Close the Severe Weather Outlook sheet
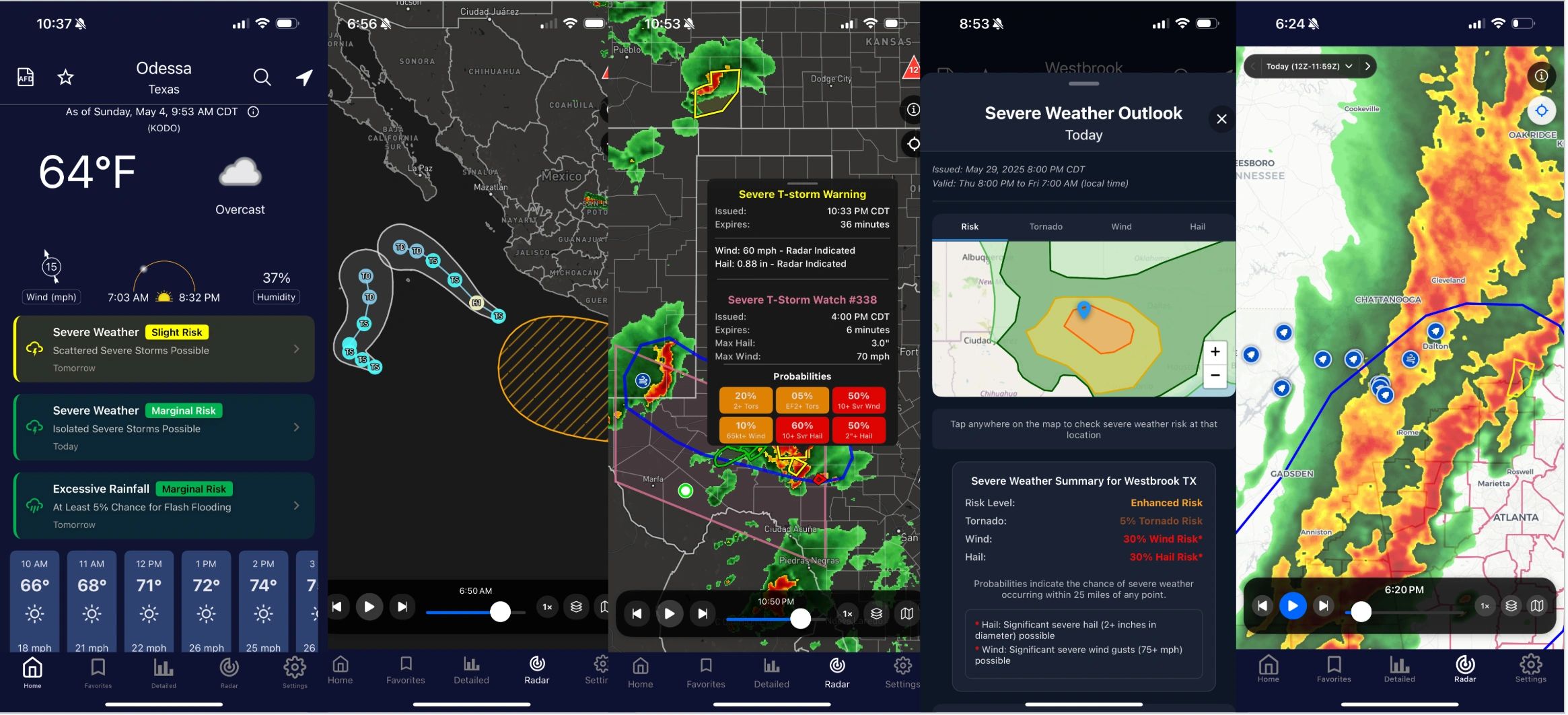Screen dimensions: 1568x715 coord(1221,119)
